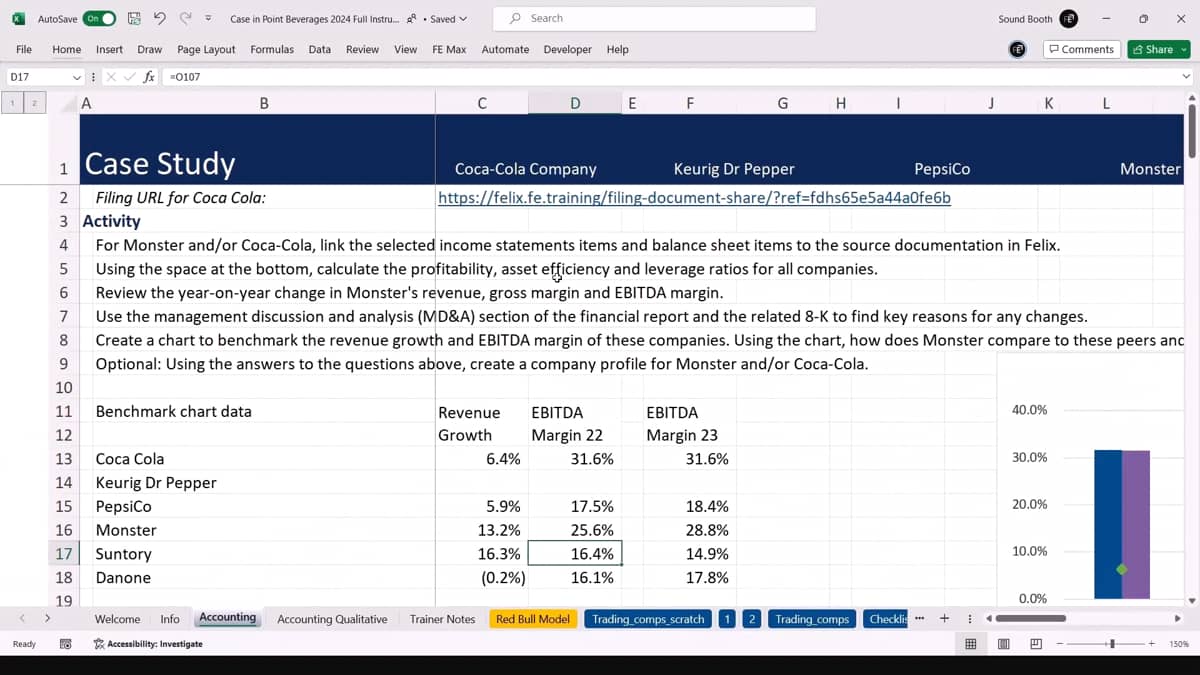Click the formula bar cancel X icon
The image size is (1200, 675).
112,77
